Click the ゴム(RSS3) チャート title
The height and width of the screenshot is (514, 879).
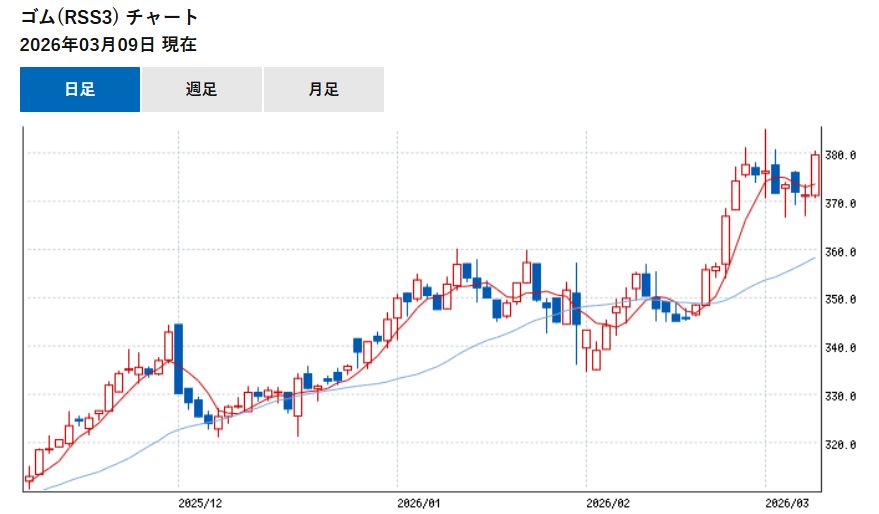point(110,18)
